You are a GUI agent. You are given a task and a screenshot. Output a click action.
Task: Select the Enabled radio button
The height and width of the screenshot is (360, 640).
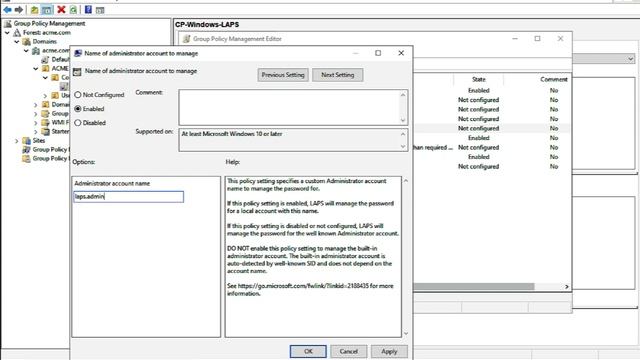[78, 109]
